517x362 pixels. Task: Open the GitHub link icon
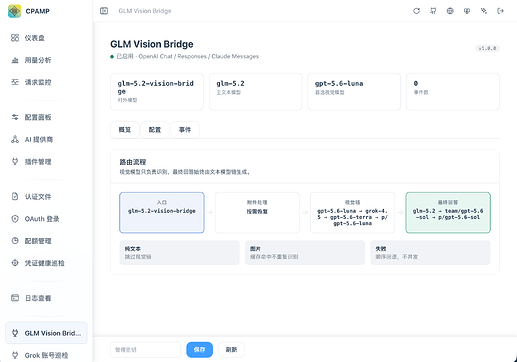pos(433,11)
